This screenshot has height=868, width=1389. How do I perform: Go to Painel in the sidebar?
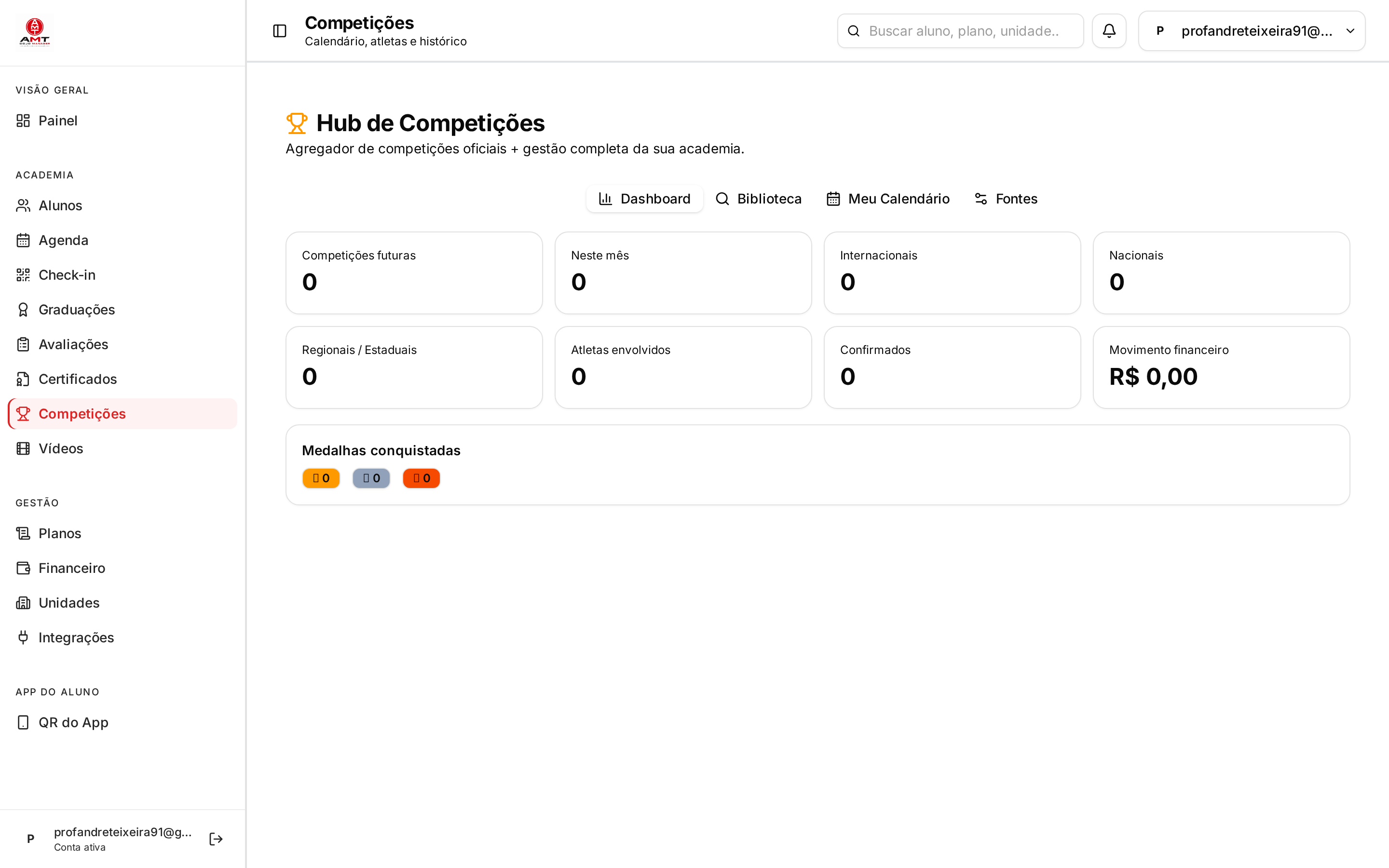tap(122, 121)
